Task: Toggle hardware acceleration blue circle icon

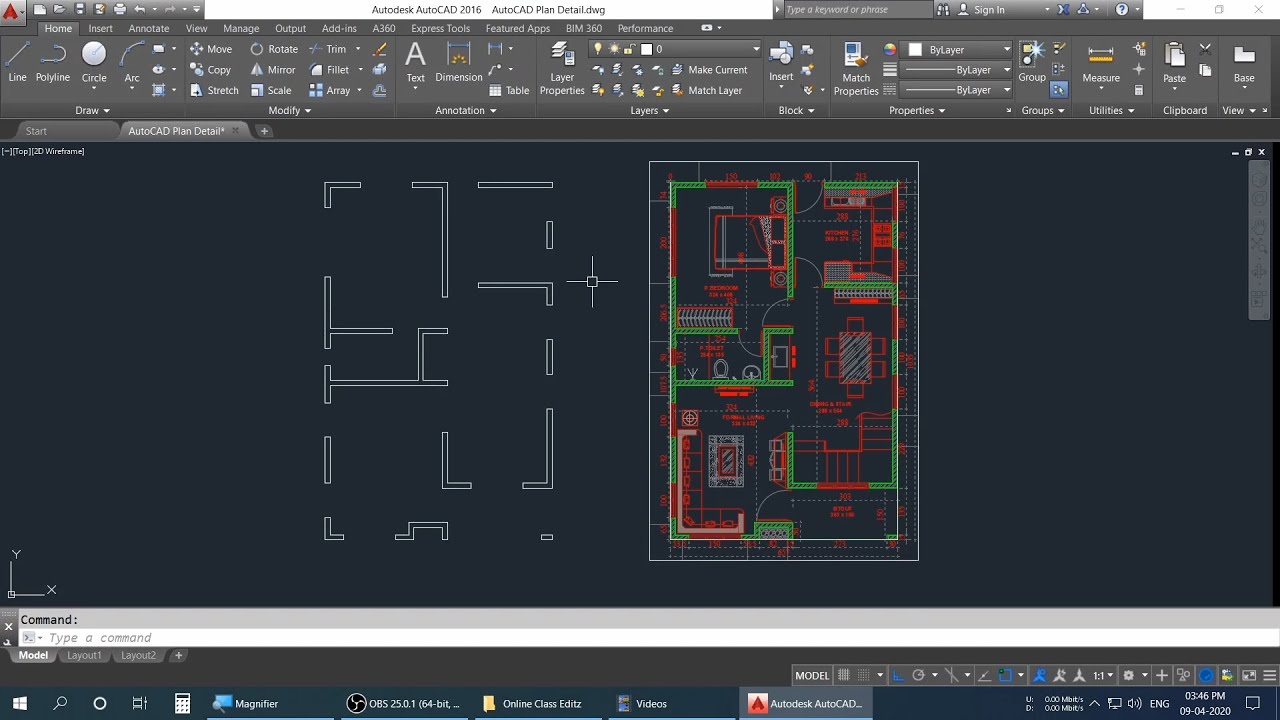Action: [x=1206, y=675]
